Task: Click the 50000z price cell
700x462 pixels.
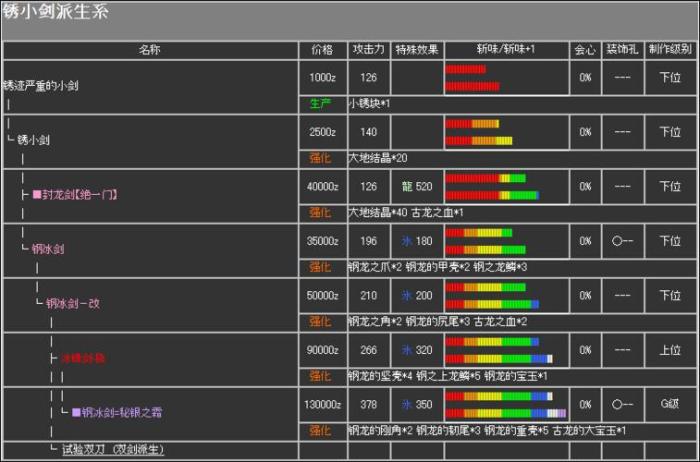Action: point(322,296)
